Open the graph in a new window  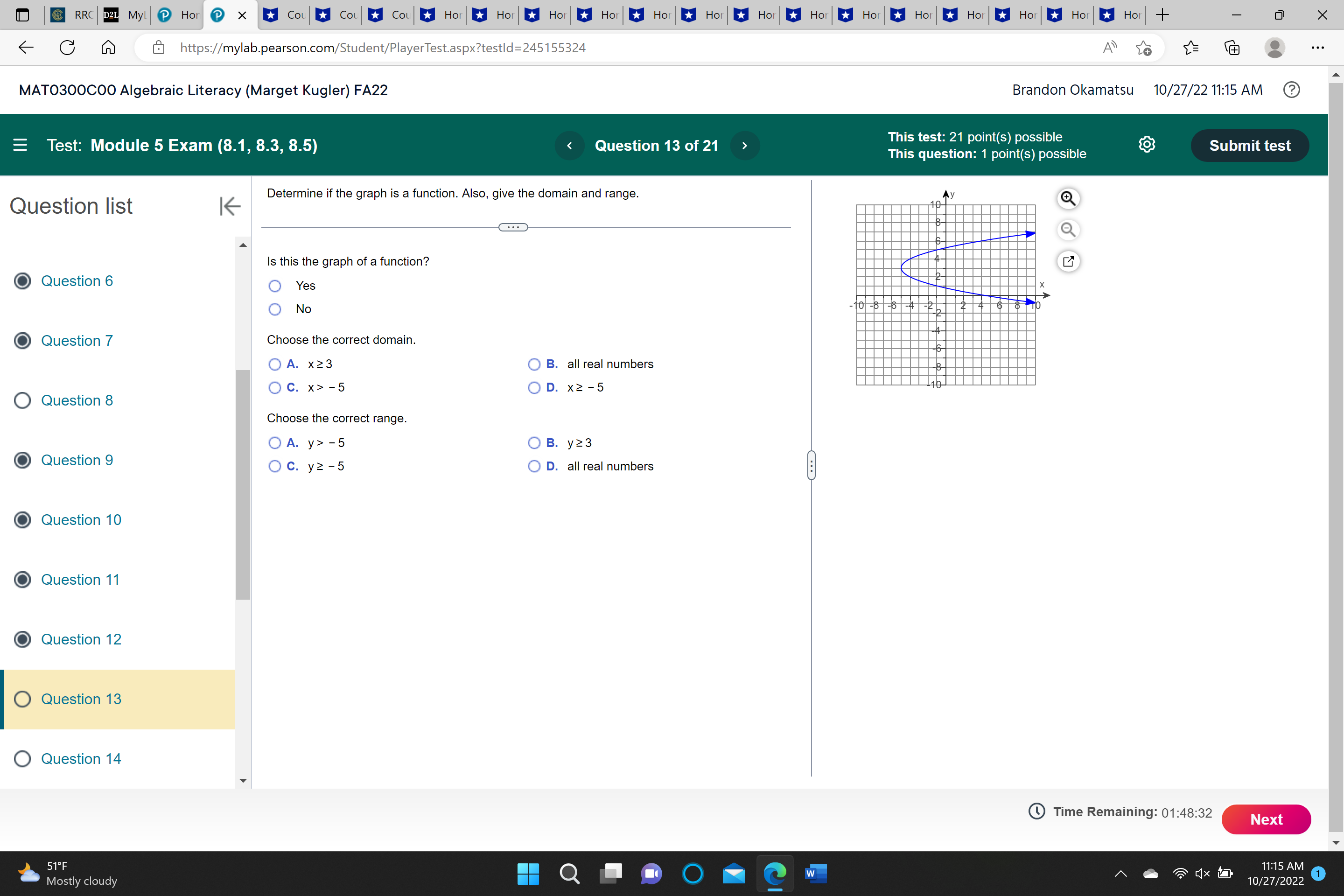(1069, 261)
